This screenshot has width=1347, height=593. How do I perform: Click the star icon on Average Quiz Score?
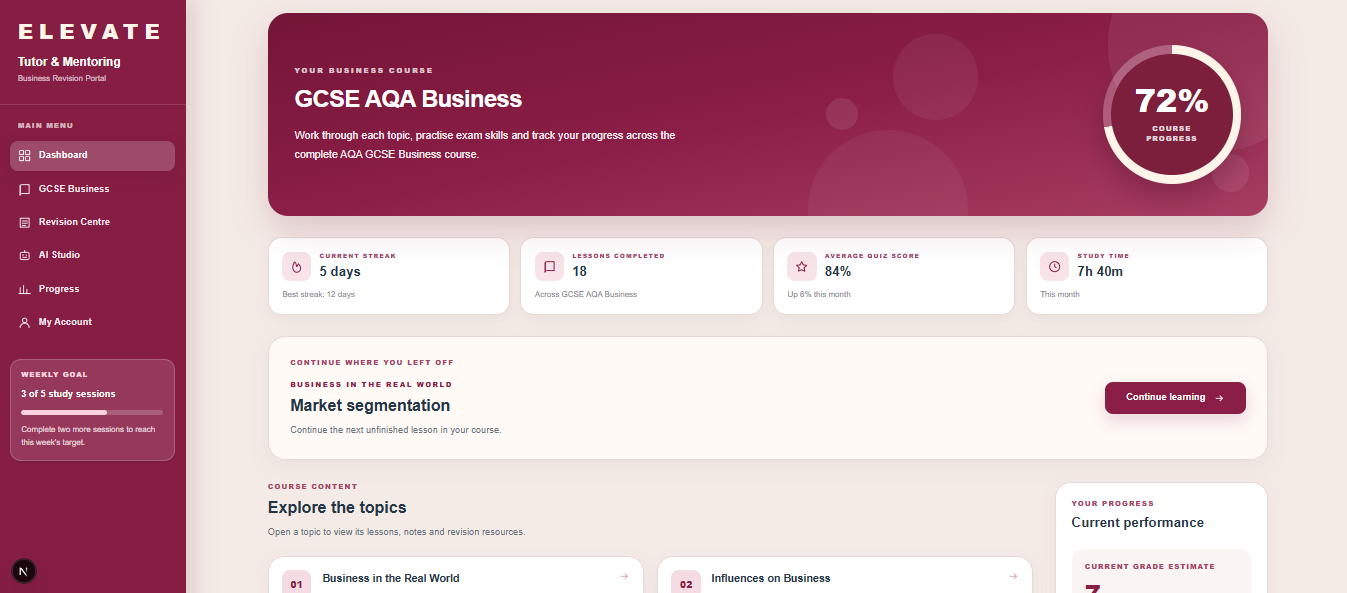pos(801,266)
